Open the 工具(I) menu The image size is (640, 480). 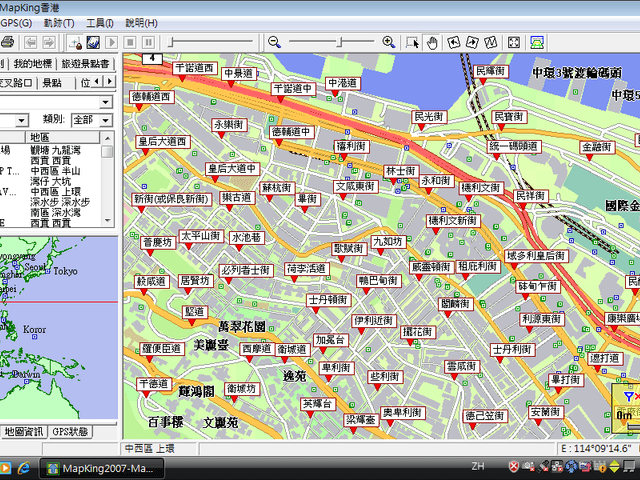[100, 23]
